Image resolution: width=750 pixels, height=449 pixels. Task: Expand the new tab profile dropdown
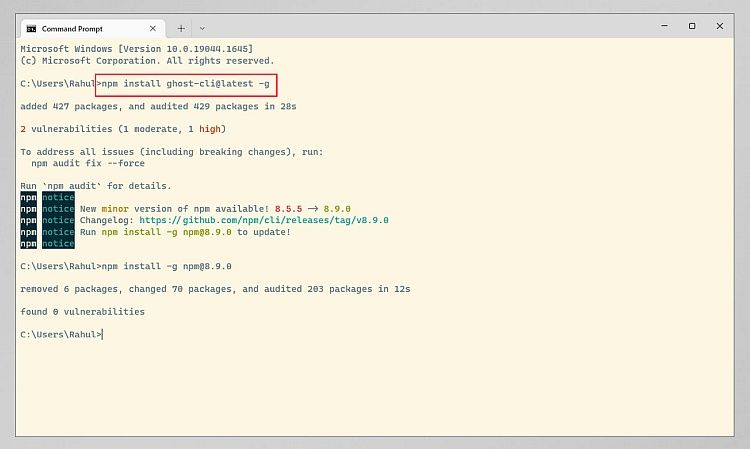[x=202, y=29]
